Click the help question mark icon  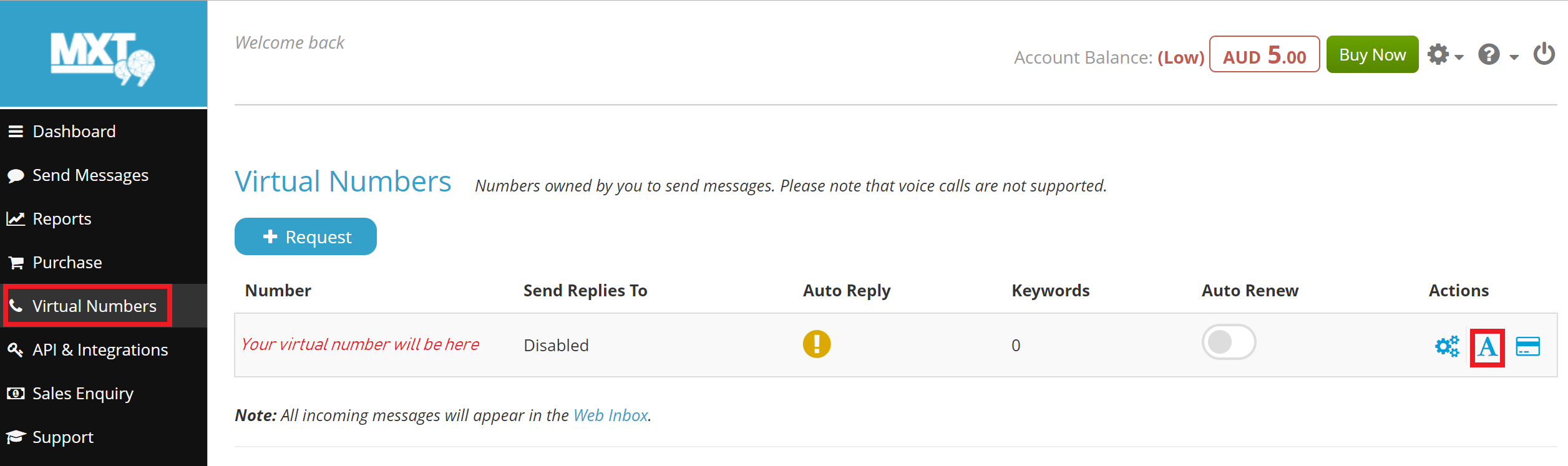tap(1488, 55)
